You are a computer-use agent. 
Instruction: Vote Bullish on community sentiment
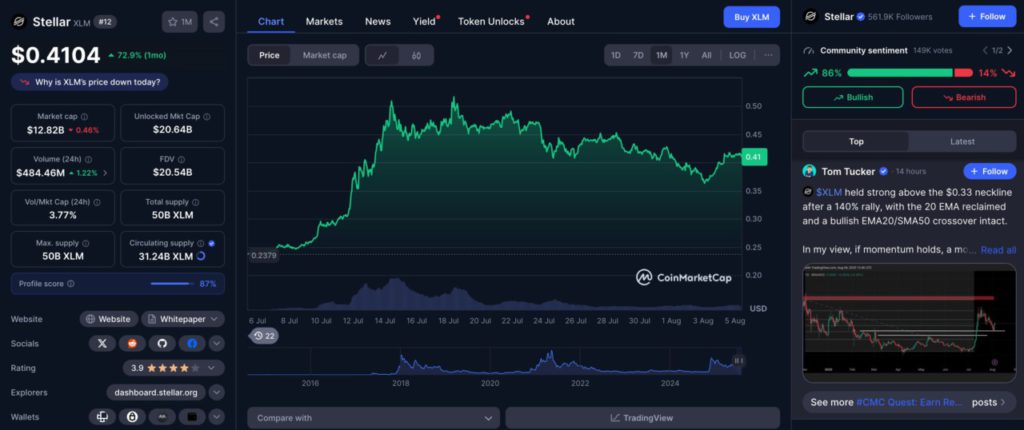click(x=852, y=97)
